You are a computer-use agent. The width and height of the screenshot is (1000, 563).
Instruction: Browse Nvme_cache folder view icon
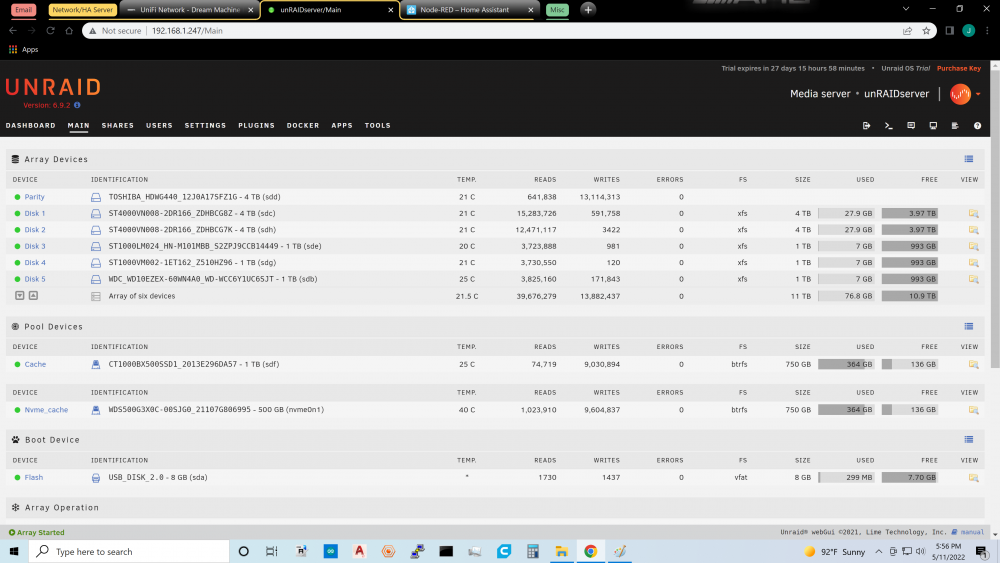point(973,410)
